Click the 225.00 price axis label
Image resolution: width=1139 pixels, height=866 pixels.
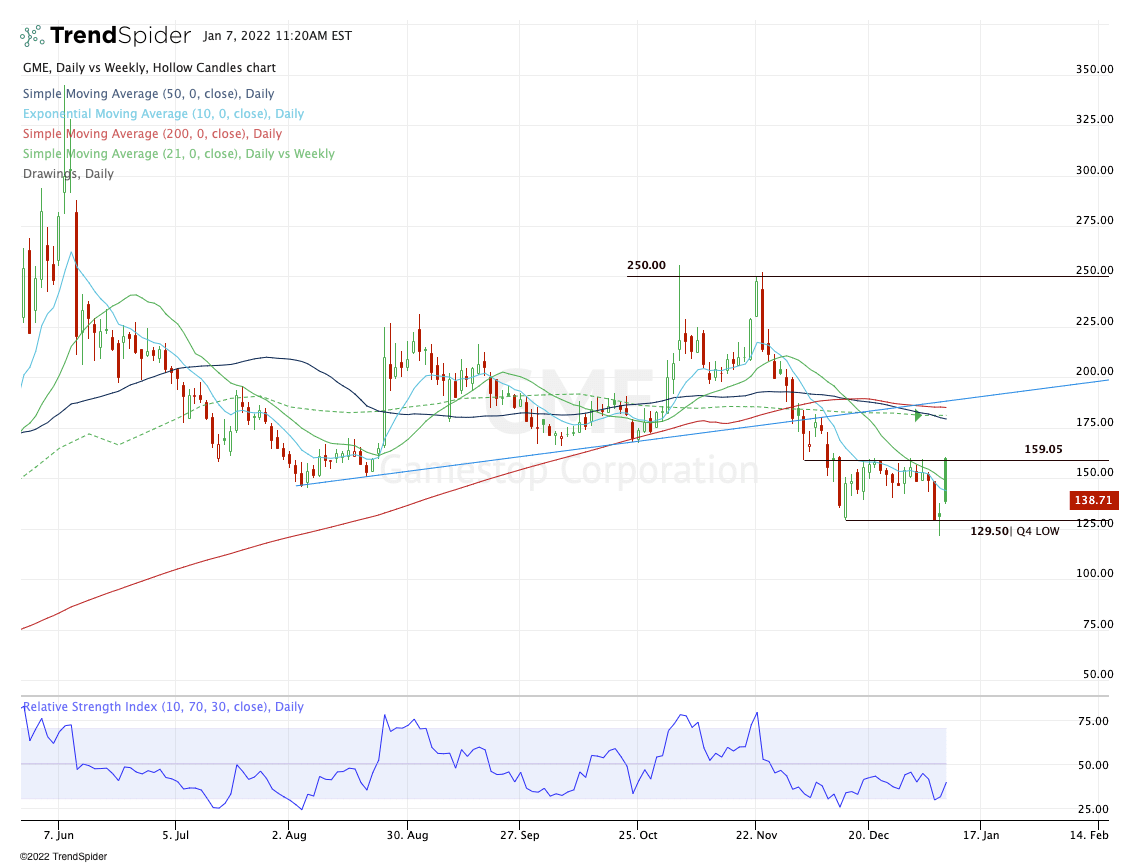pos(1095,321)
